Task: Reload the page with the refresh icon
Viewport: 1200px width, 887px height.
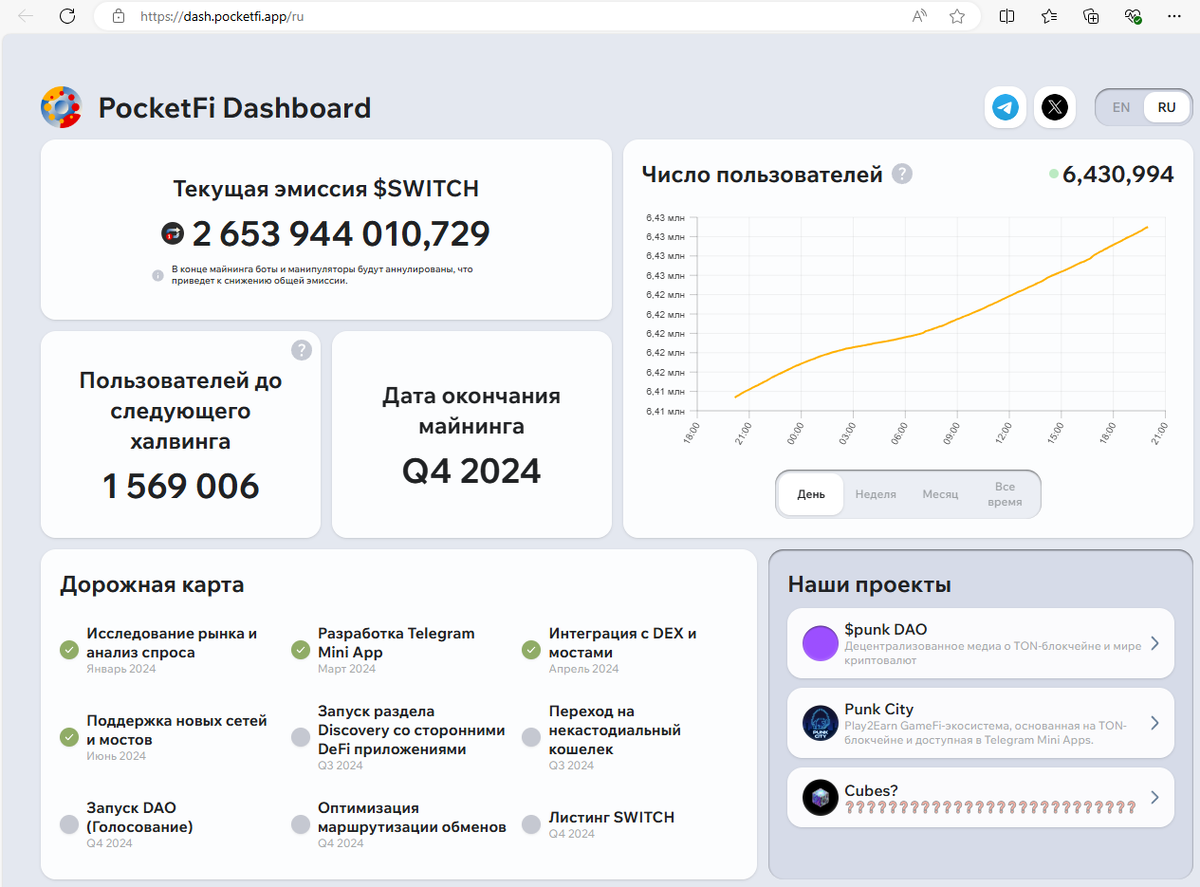Action: tap(67, 16)
